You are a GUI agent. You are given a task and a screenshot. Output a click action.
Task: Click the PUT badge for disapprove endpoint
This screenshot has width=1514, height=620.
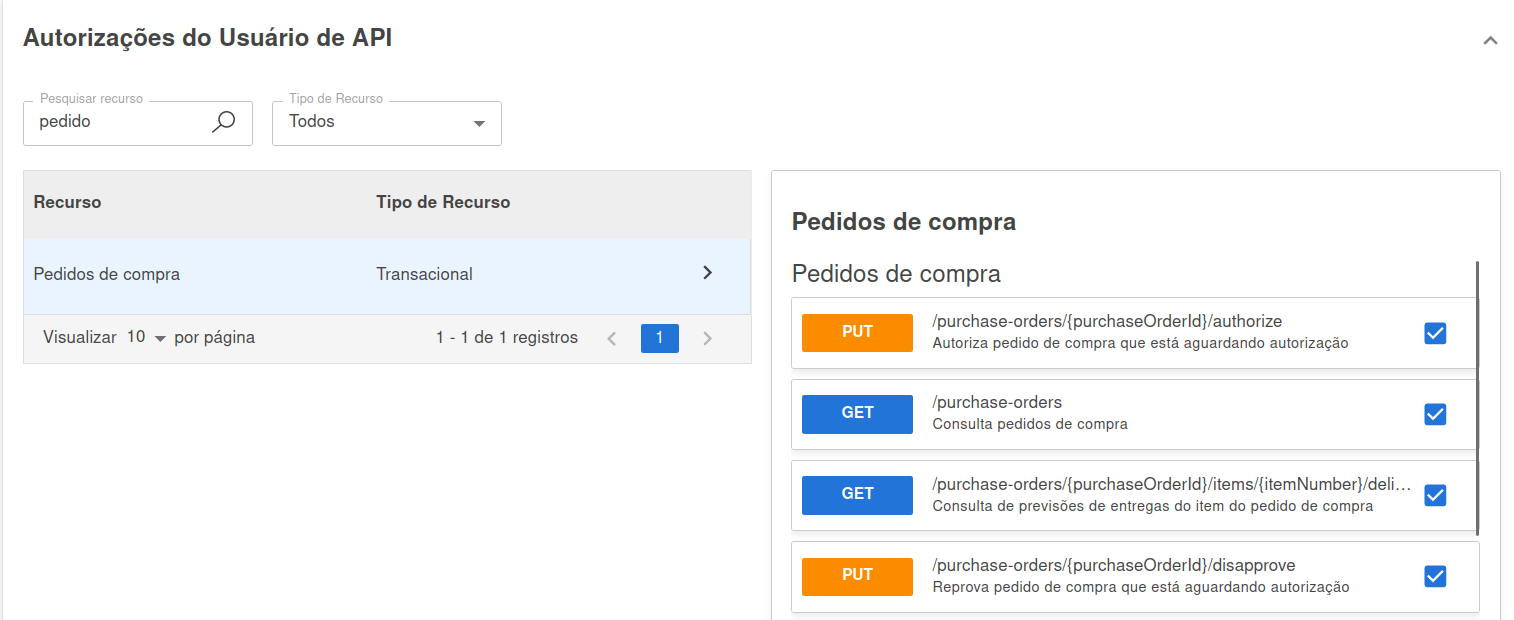click(856, 576)
